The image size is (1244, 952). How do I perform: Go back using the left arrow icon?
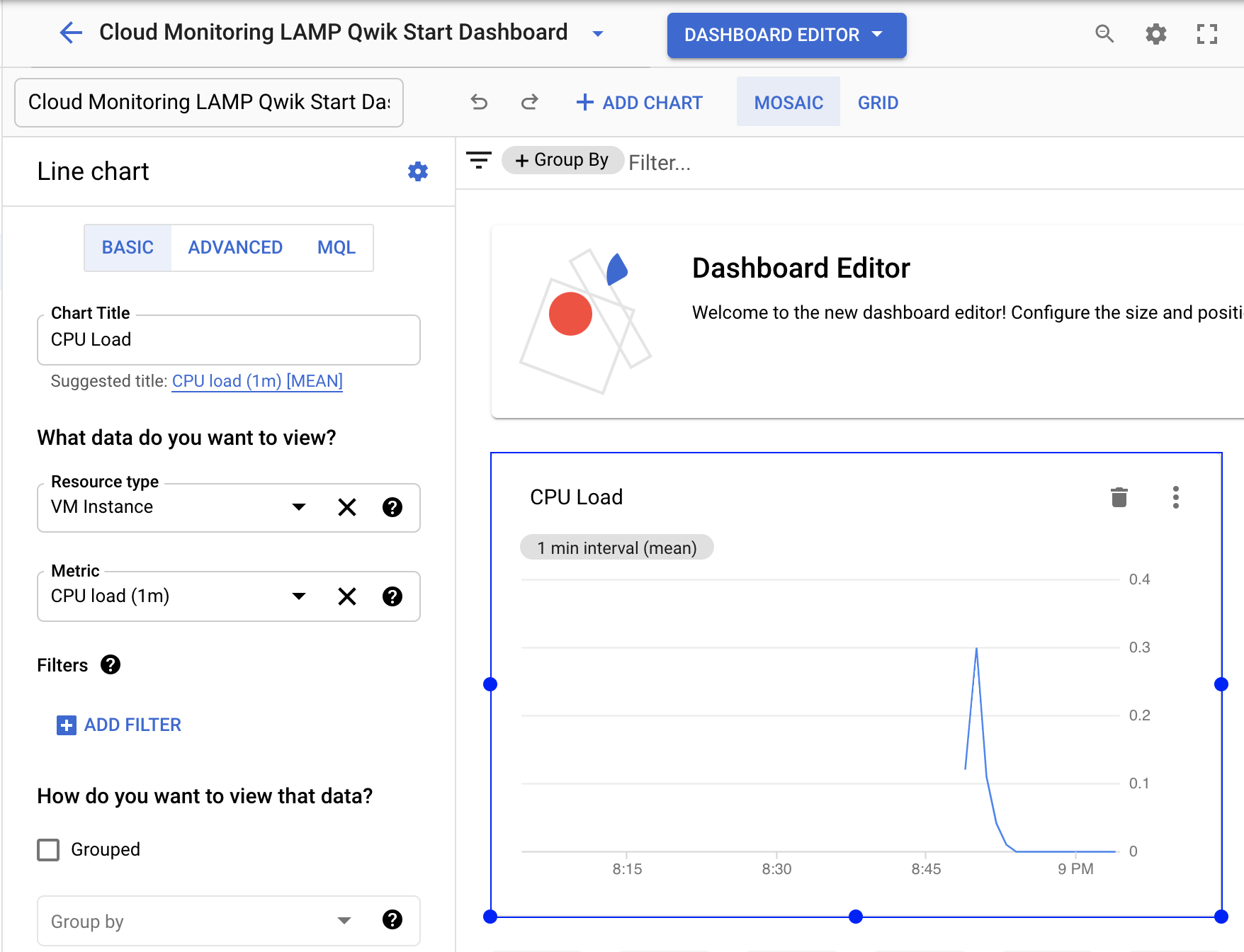click(71, 33)
